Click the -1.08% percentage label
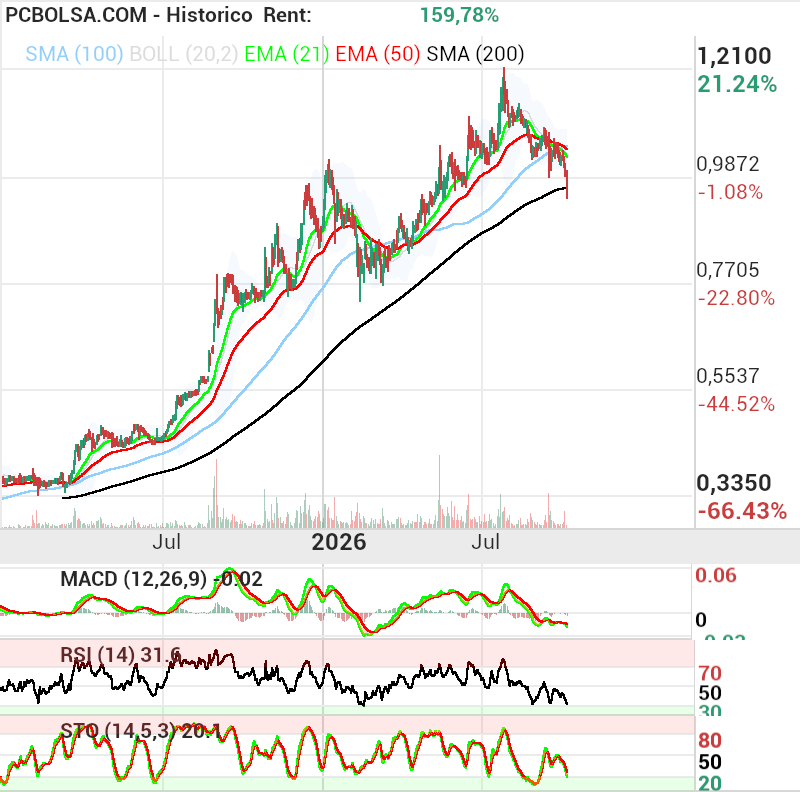The image size is (800, 792). point(730,192)
